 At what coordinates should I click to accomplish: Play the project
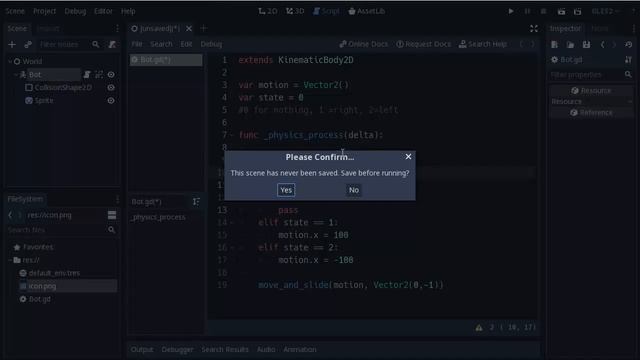[511, 11]
